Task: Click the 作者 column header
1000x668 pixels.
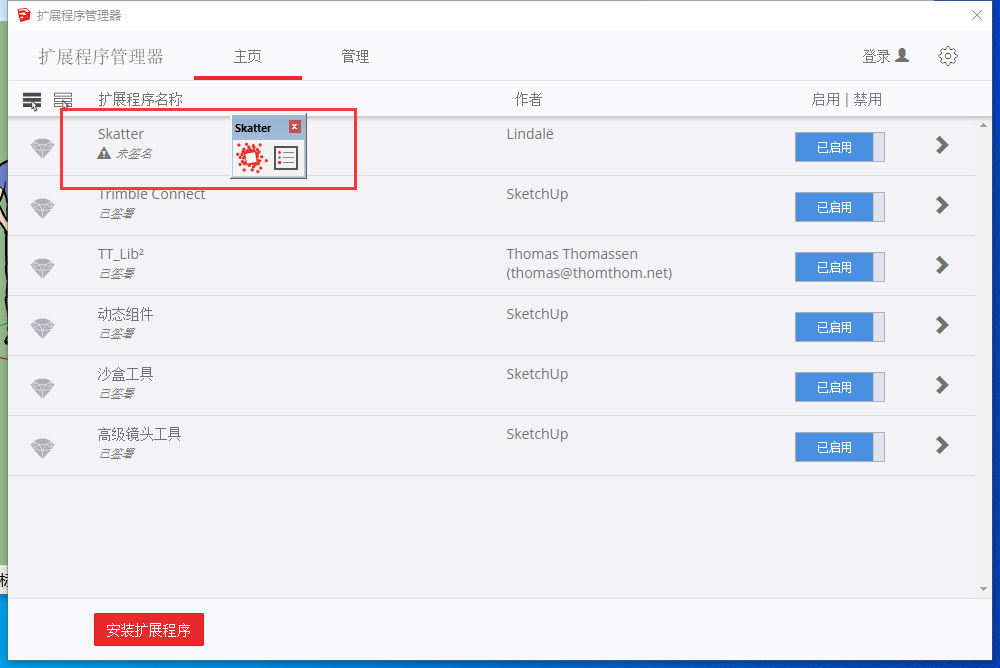Action: coord(528,100)
